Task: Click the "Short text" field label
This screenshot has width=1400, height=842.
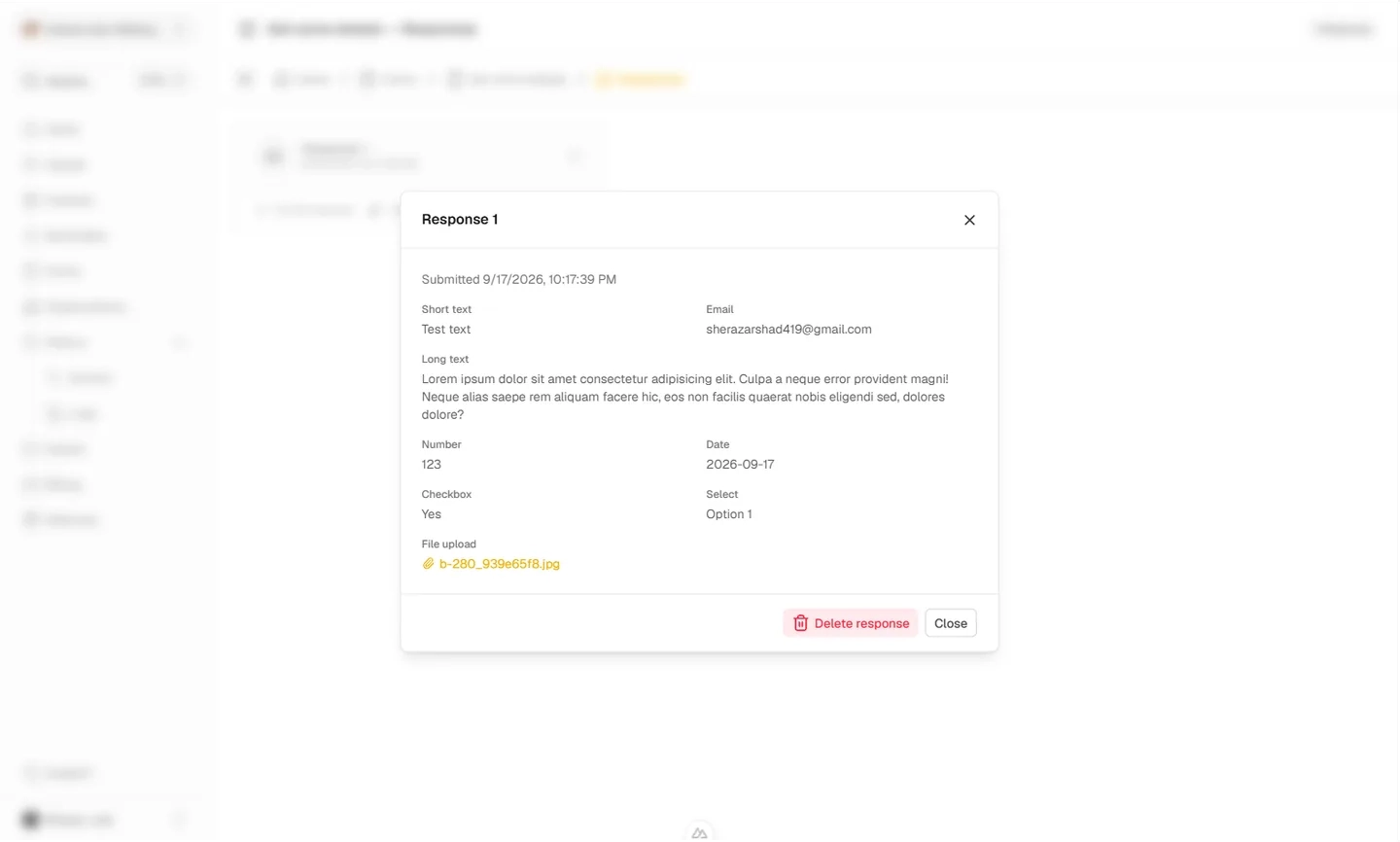Action: (x=446, y=309)
